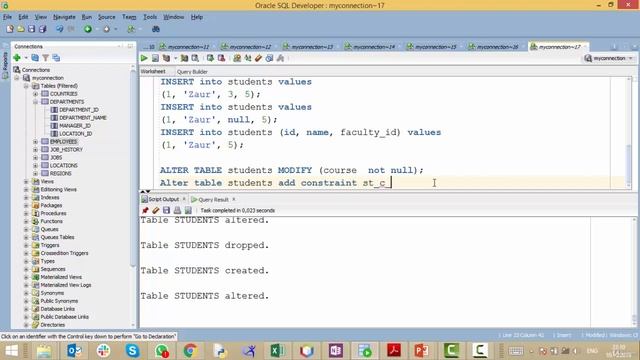Click the ALTER TABLE students MODIFY line
This screenshot has width=640, height=360.
(x=291, y=170)
